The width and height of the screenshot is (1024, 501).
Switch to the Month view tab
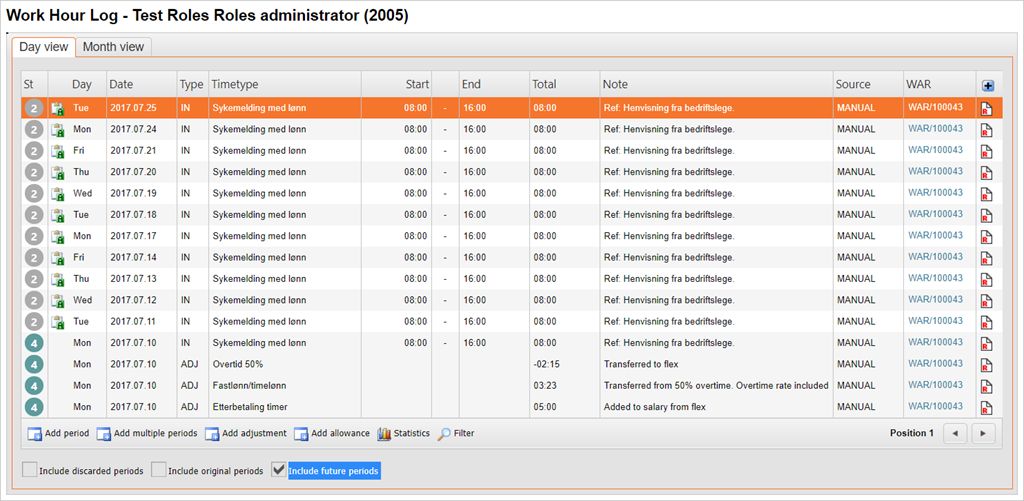(x=113, y=47)
